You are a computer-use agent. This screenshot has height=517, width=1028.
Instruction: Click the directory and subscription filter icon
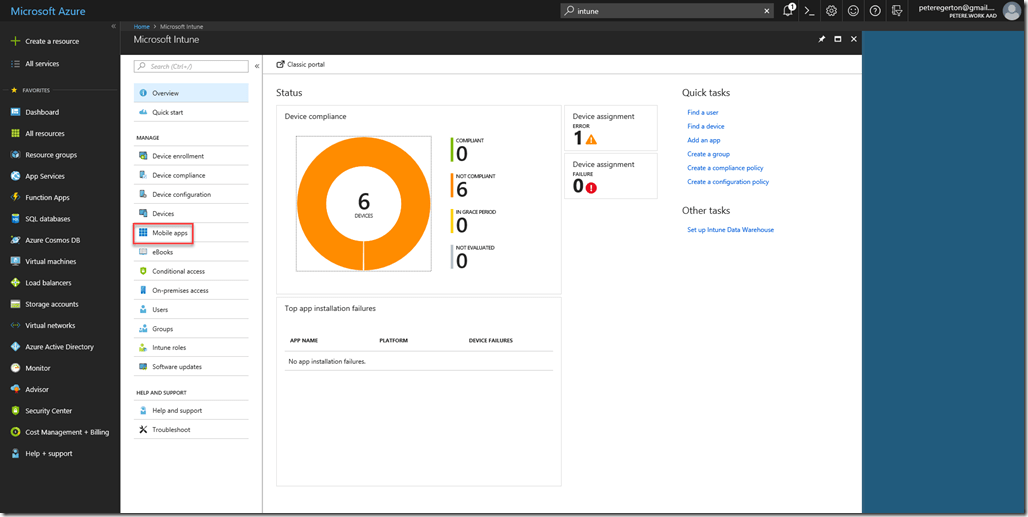pyautogui.click(x=897, y=10)
